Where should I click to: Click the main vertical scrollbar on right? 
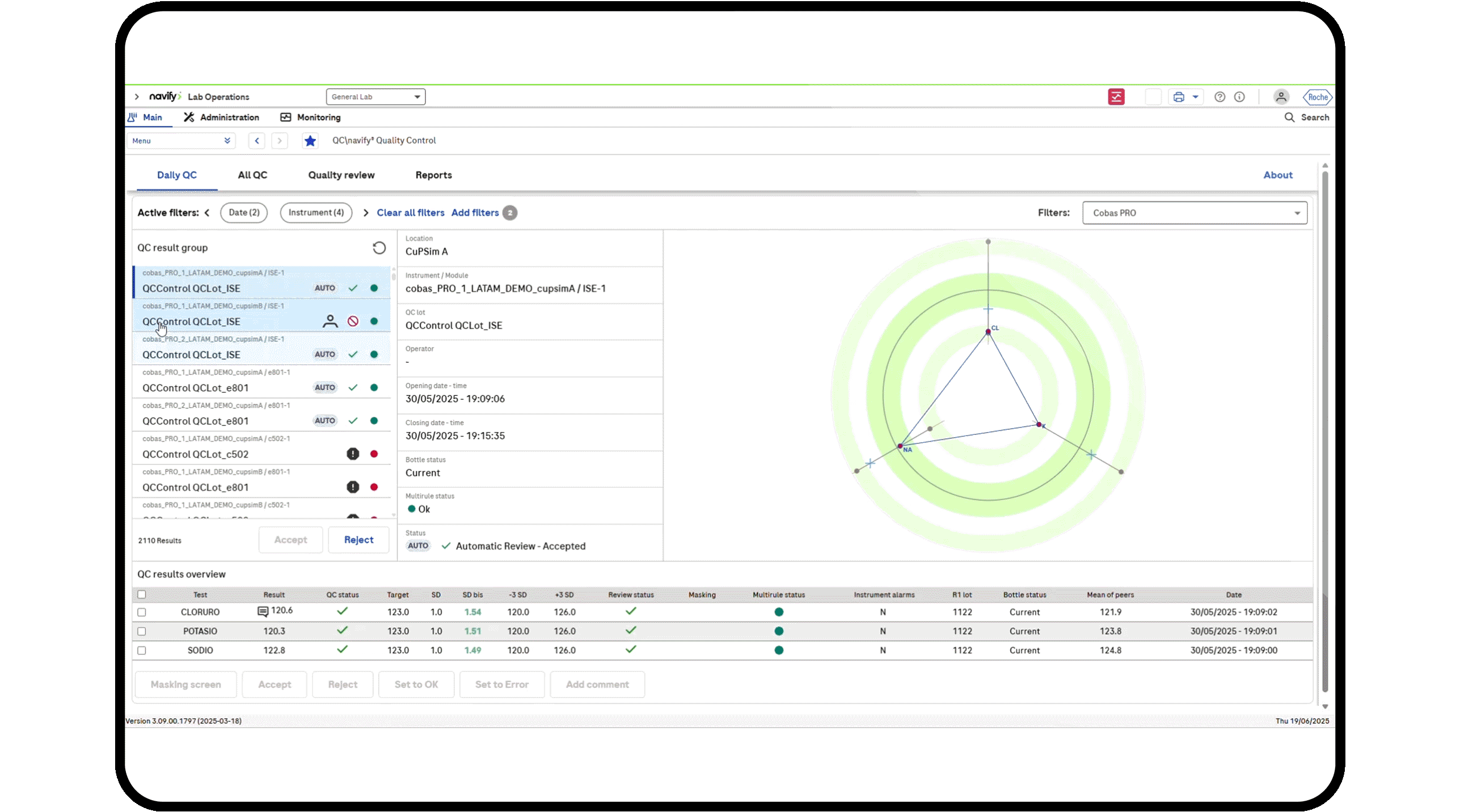pyautogui.click(x=1325, y=431)
